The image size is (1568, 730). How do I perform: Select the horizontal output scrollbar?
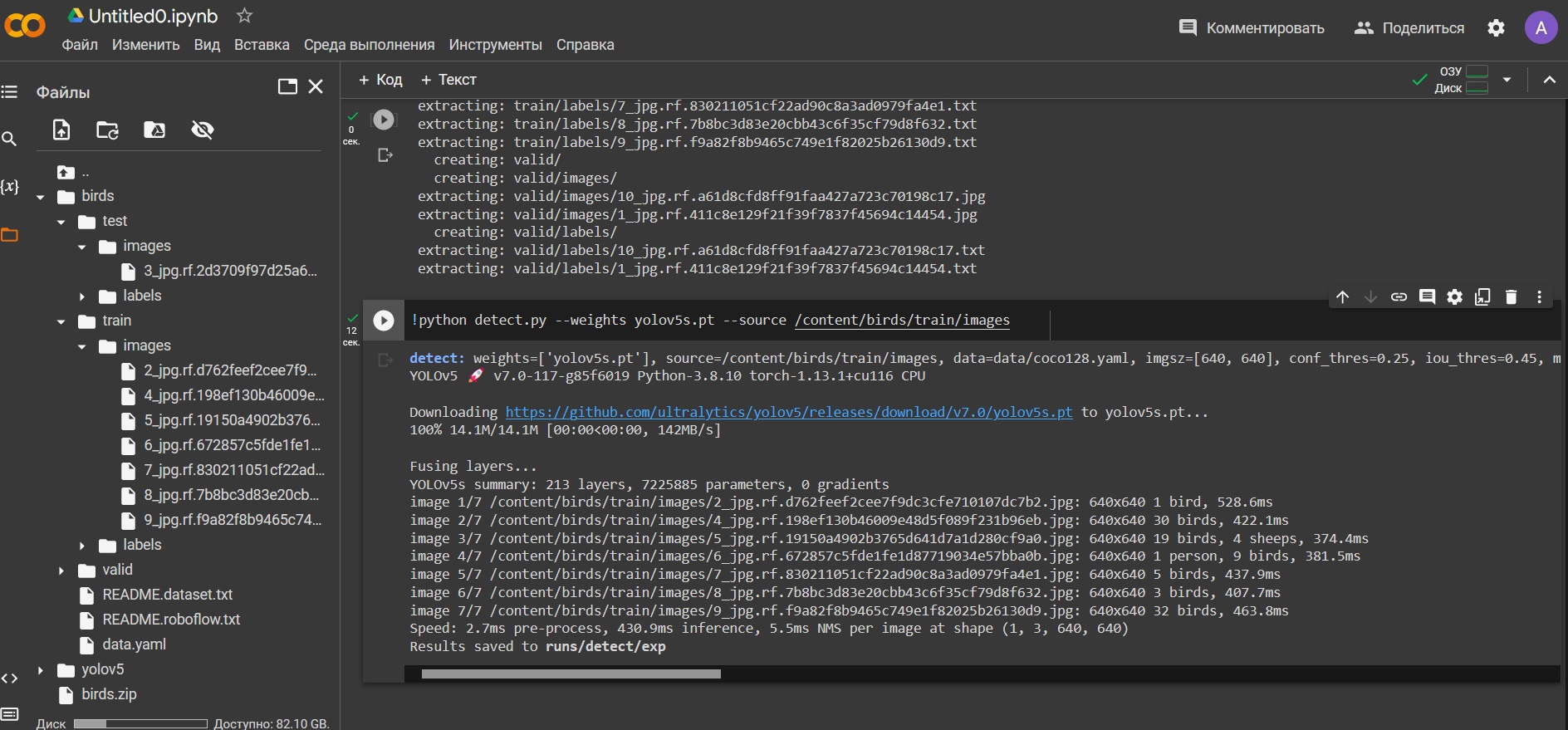pyautogui.click(x=571, y=674)
